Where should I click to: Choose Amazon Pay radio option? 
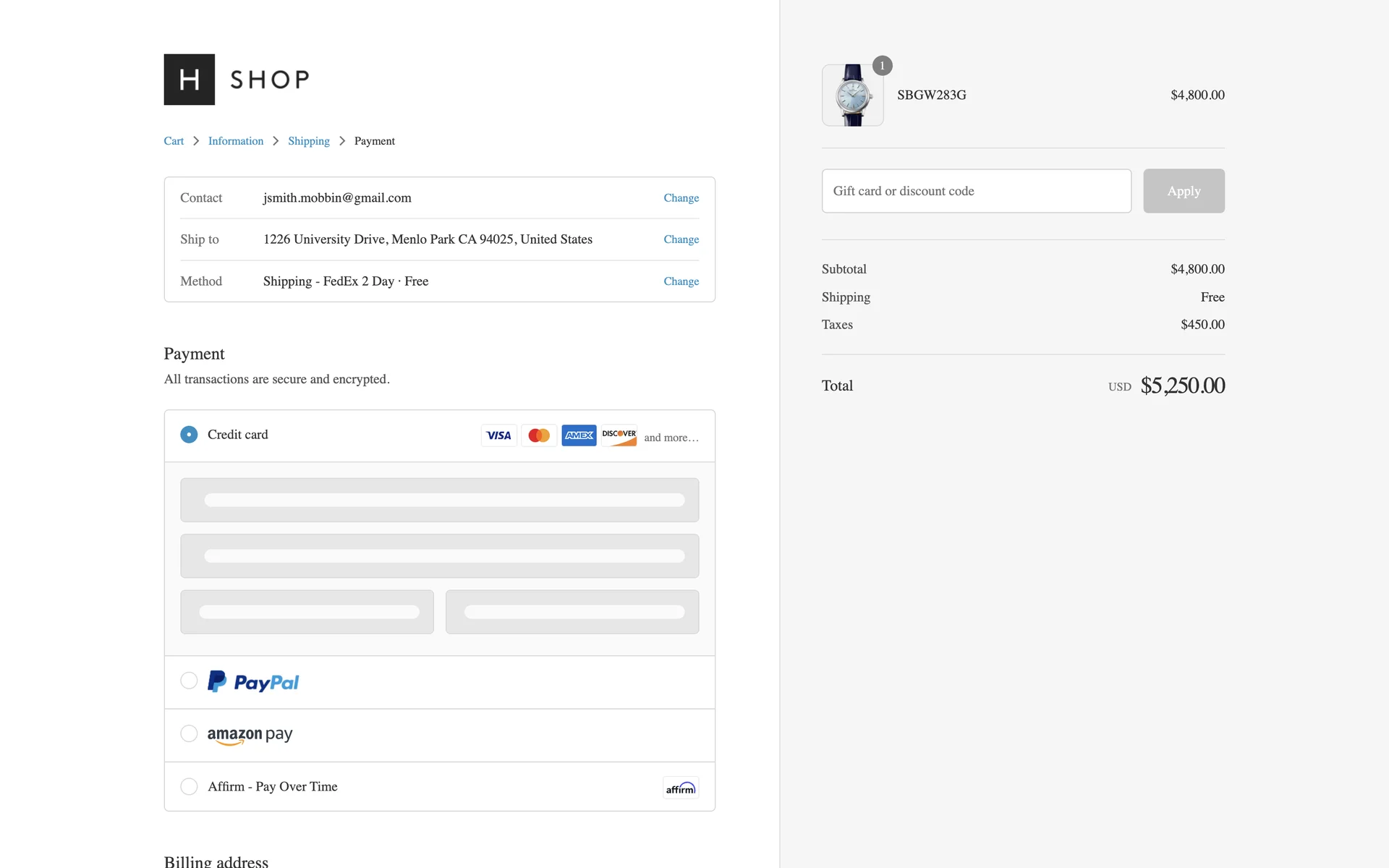pos(189,733)
